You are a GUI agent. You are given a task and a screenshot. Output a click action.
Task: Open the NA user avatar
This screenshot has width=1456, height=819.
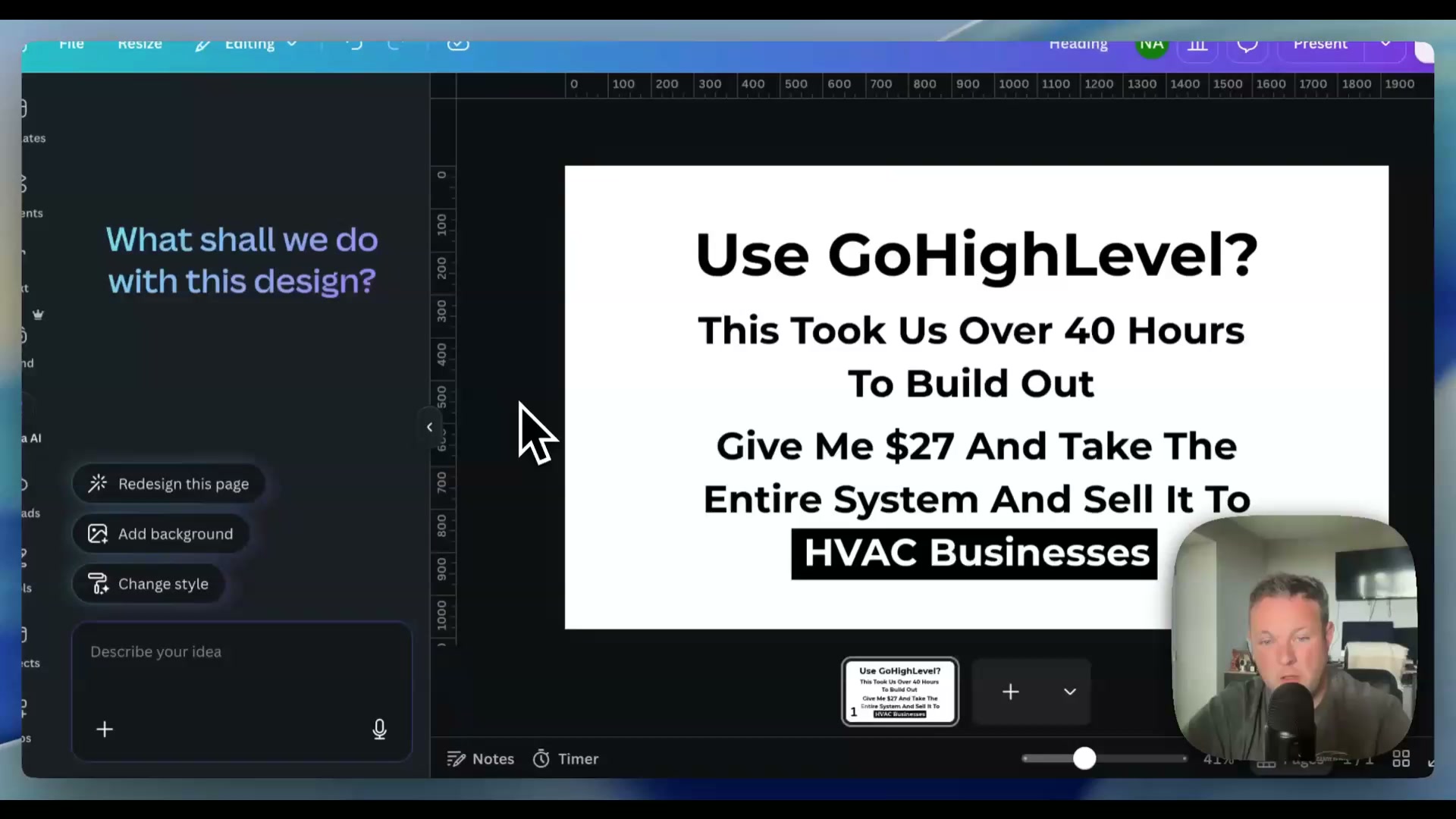pos(1151,46)
